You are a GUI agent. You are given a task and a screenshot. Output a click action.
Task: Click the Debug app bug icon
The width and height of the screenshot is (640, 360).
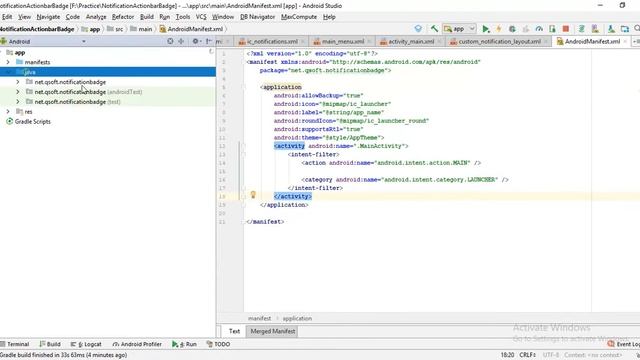coord(512,29)
